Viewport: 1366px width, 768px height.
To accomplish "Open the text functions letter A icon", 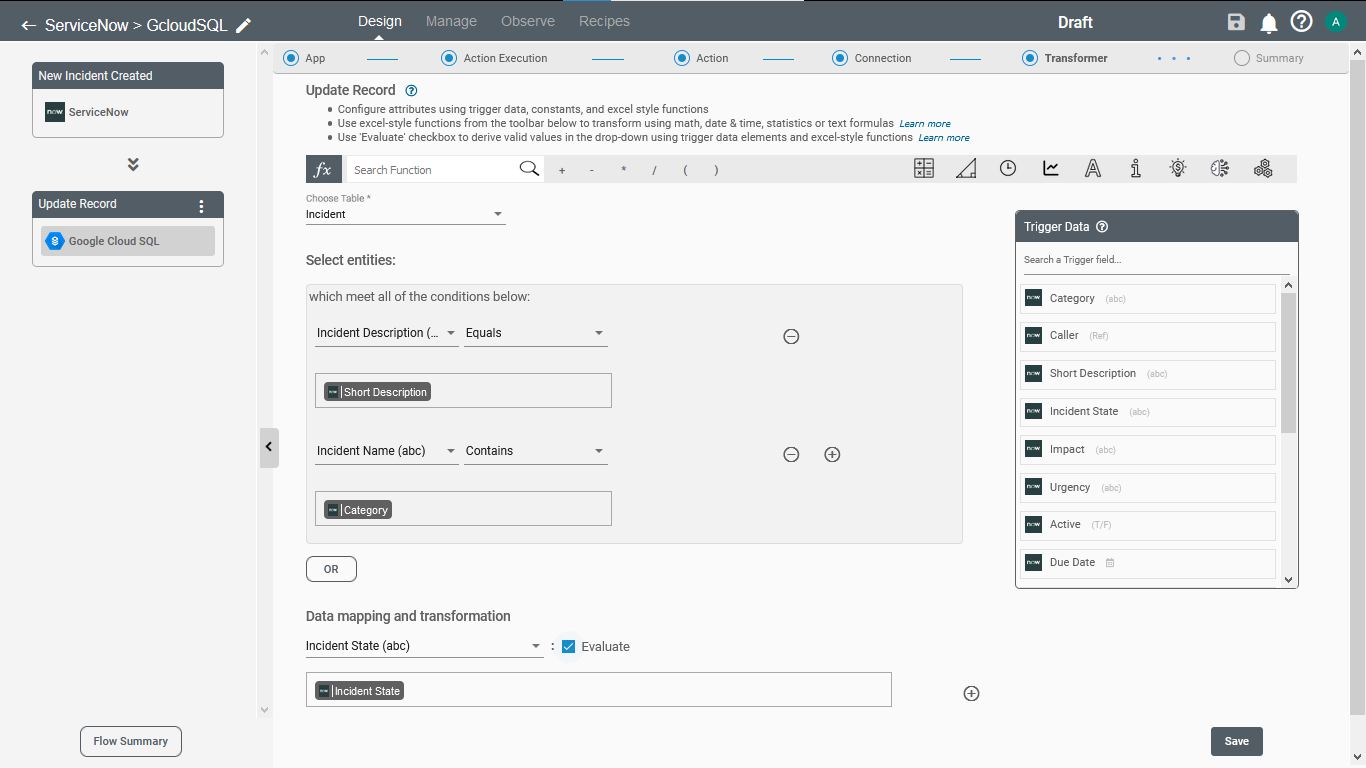I will pyautogui.click(x=1093, y=168).
